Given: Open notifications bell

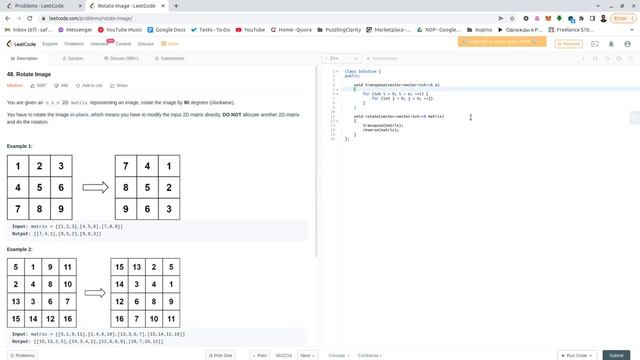Looking at the screenshot, I should coord(611,44).
